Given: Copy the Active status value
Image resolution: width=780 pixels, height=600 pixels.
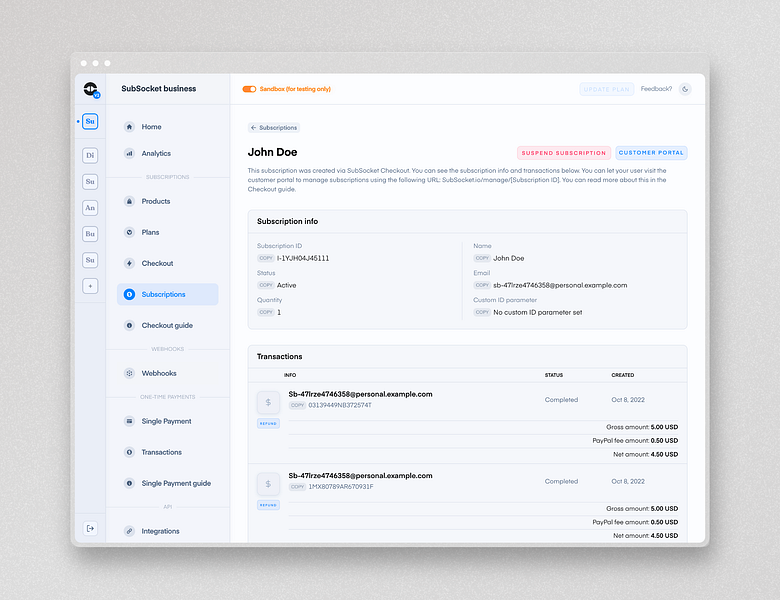Looking at the screenshot, I should [x=266, y=285].
